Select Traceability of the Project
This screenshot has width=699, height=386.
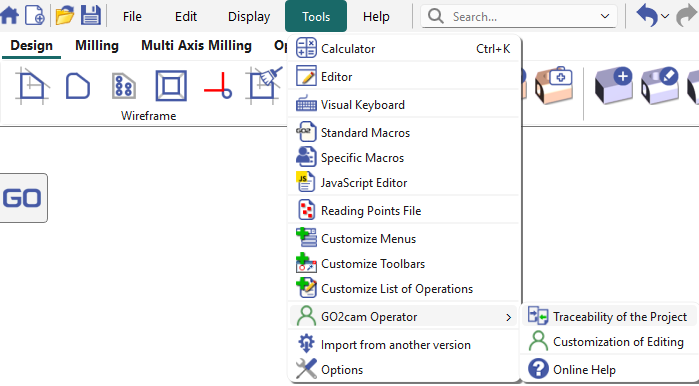[x=609, y=316]
